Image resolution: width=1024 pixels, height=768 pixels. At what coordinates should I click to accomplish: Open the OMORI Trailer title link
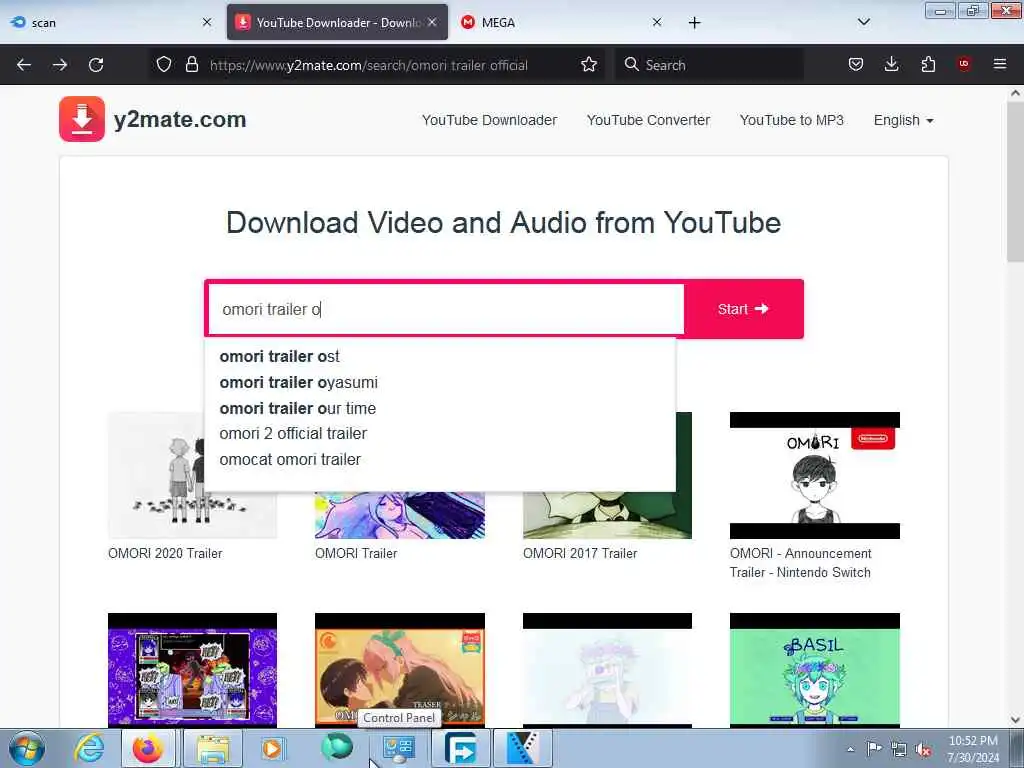point(356,554)
